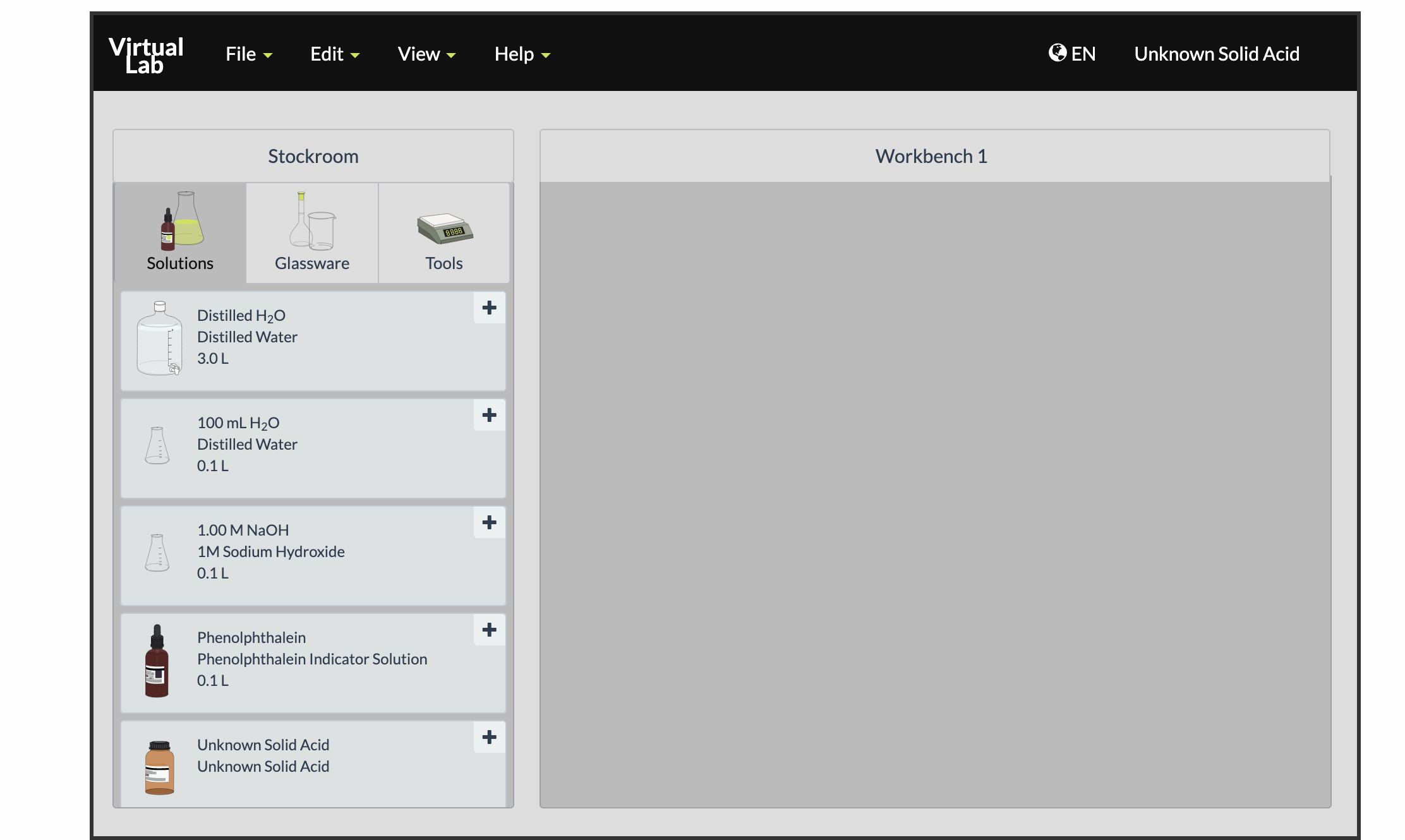The image size is (1405, 840).
Task: Open the Help menu
Action: pyautogui.click(x=522, y=54)
